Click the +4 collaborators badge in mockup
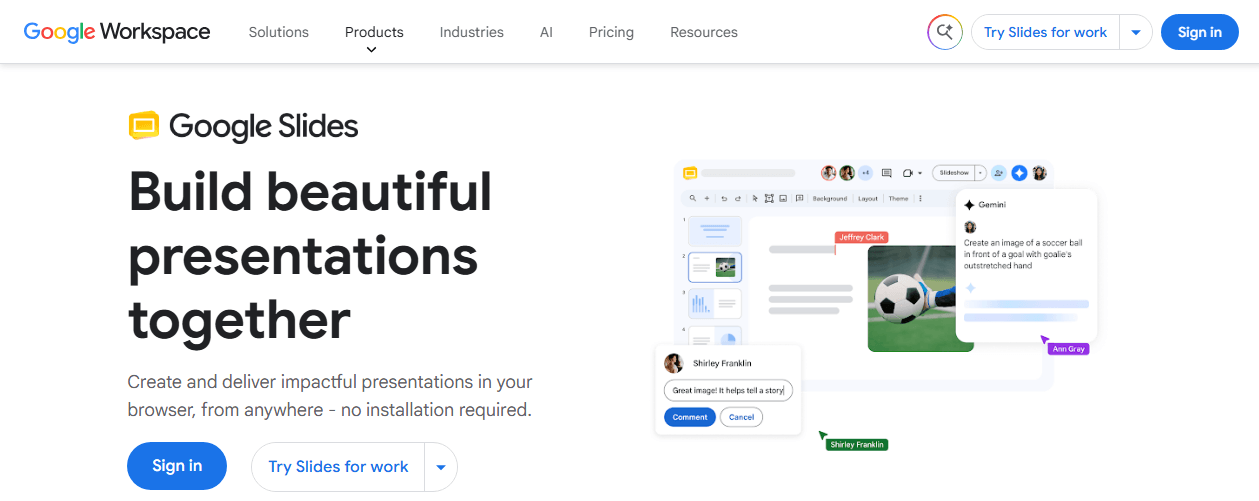Image resolution: width=1259 pixels, height=501 pixels. tap(866, 173)
